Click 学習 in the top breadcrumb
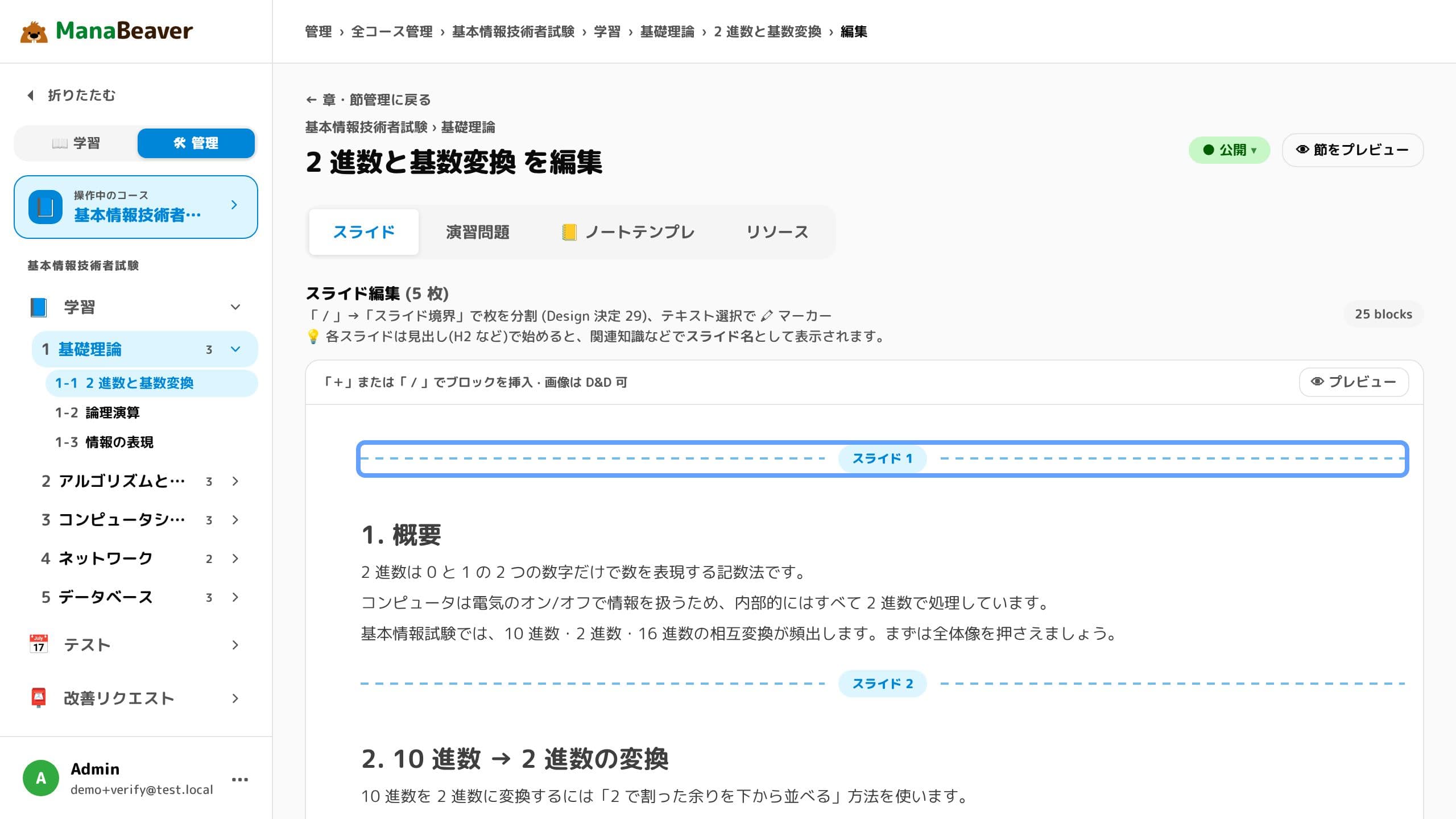Screen dimensions: 1456x819 coord(607,32)
